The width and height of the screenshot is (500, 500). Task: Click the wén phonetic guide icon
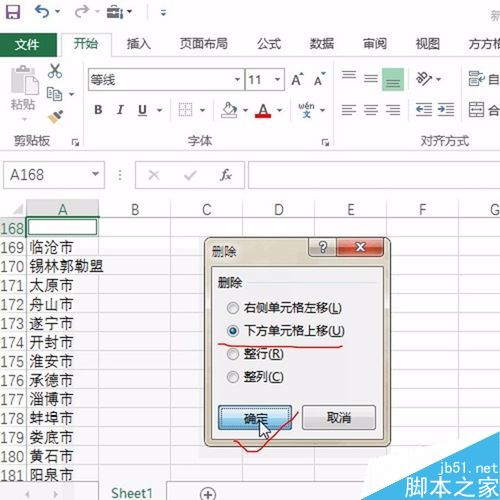[306, 110]
